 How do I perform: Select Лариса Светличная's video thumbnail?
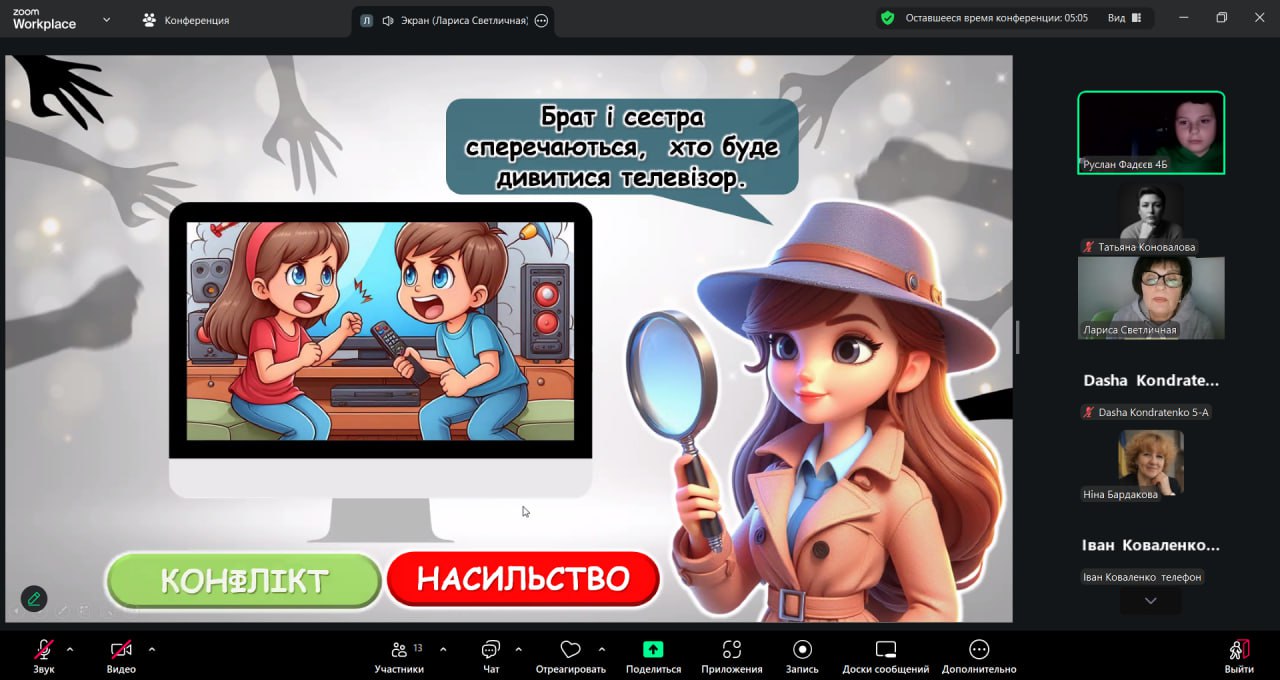1150,297
